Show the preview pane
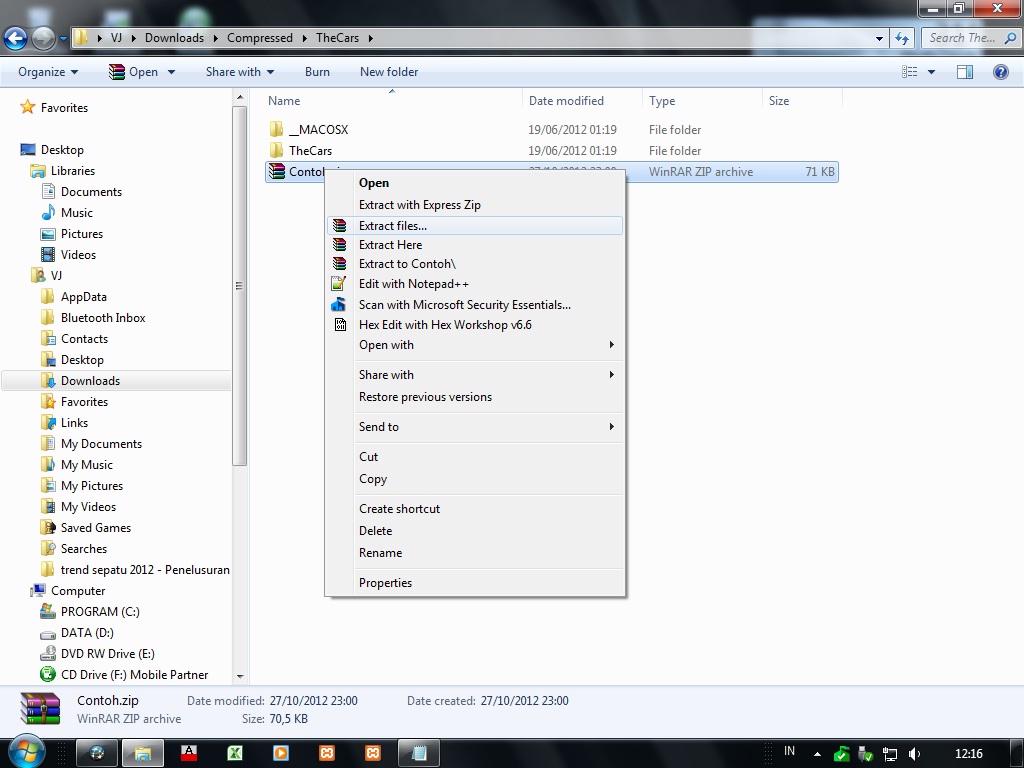This screenshot has height=768, width=1024. (x=964, y=71)
